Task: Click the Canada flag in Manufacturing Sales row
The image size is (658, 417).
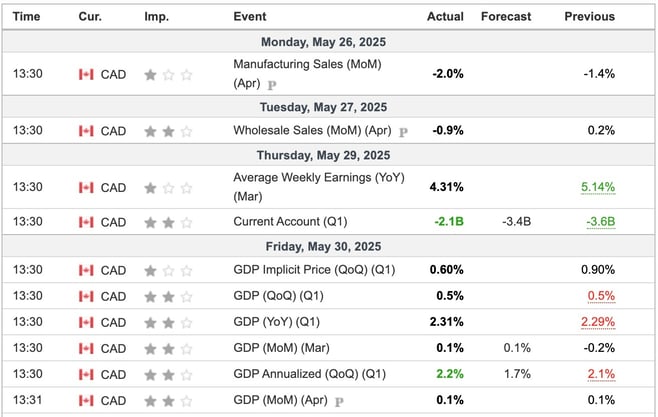Action: pyautogui.click(x=86, y=75)
